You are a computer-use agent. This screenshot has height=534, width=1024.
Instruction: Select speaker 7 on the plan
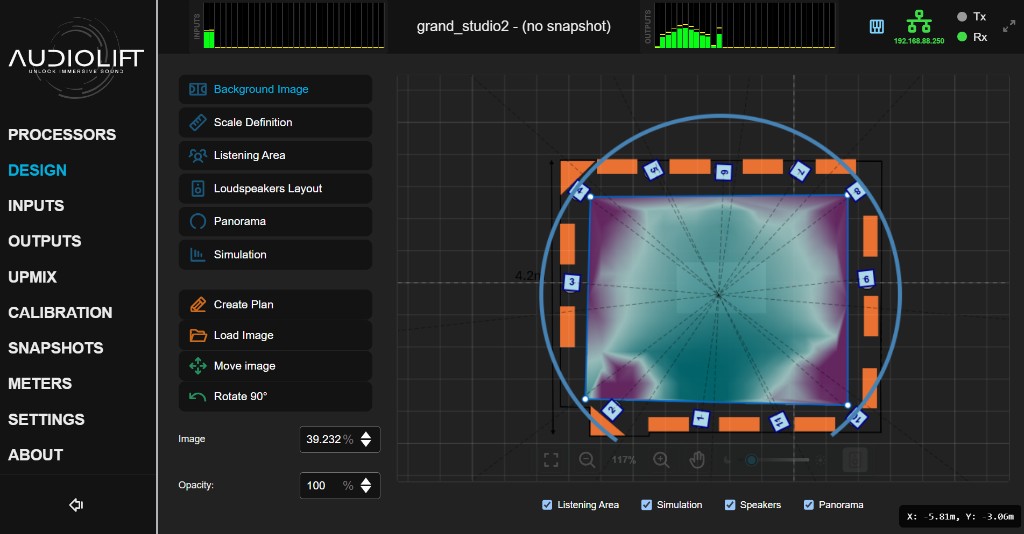(800, 171)
